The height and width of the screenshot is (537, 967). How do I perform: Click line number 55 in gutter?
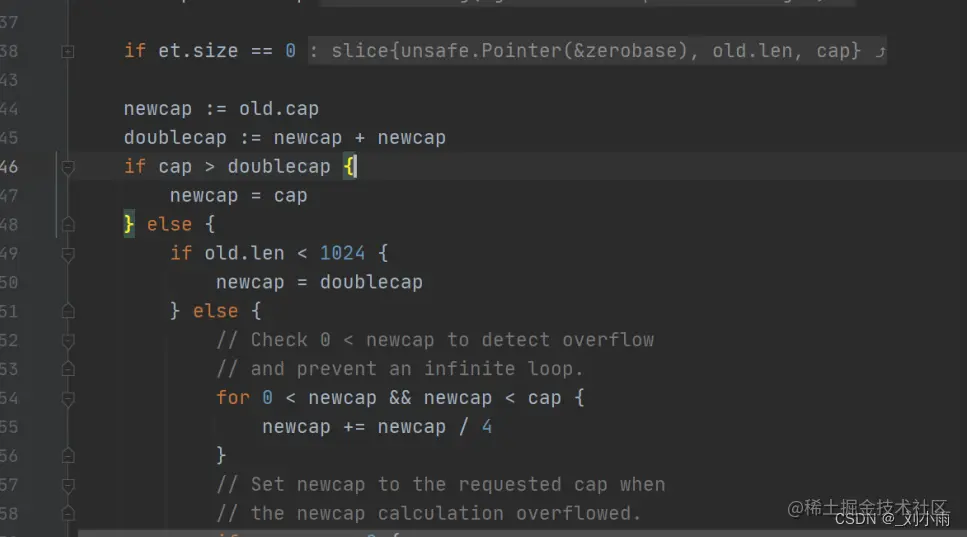click(x=9, y=427)
